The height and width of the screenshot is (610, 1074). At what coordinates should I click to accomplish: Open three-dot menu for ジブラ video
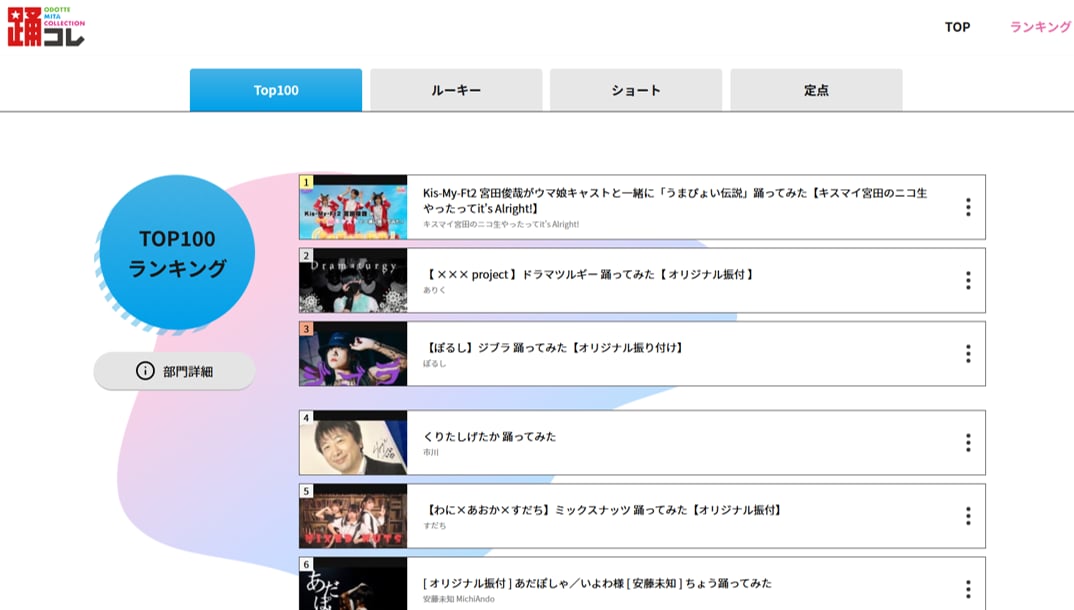click(967, 353)
